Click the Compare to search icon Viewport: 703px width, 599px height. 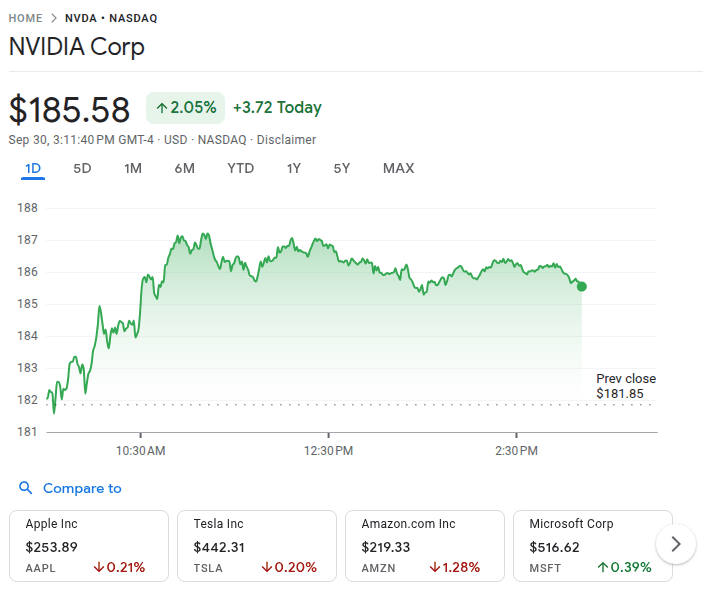[x=26, y=488]
